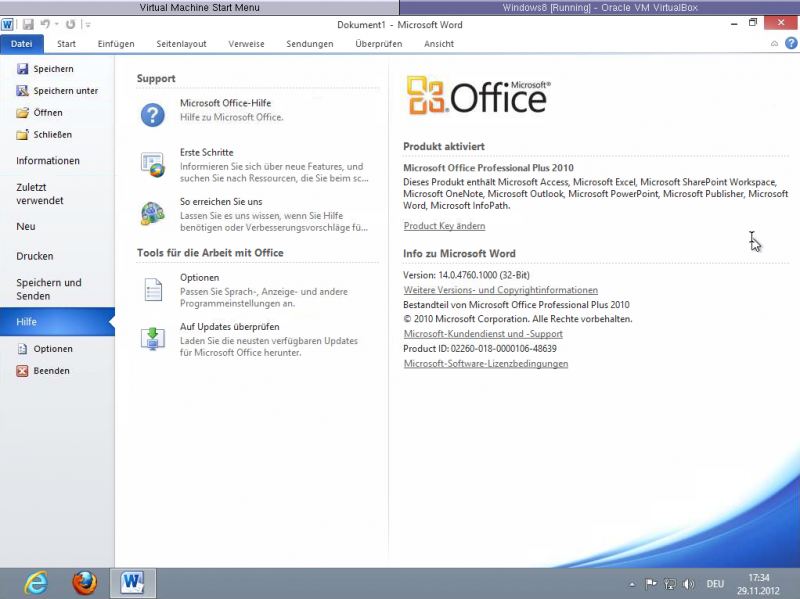Click the Speichern unter icon in sidebar
800x599 pixels.
click(22, 91)
